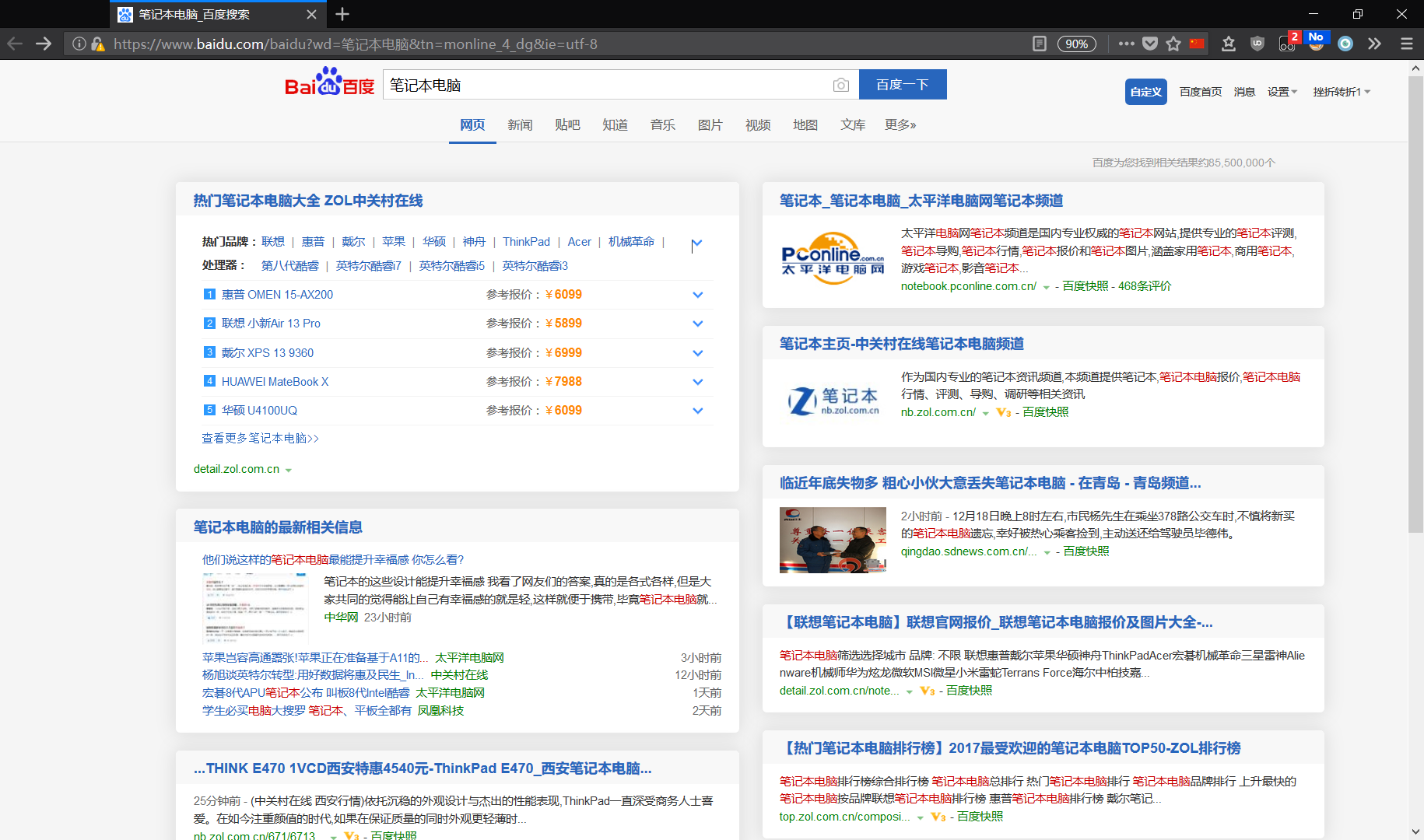1424x840 pixels.
Task: Expand the 戴尔 XPS 13 9360 row
Action: [697, 353]
